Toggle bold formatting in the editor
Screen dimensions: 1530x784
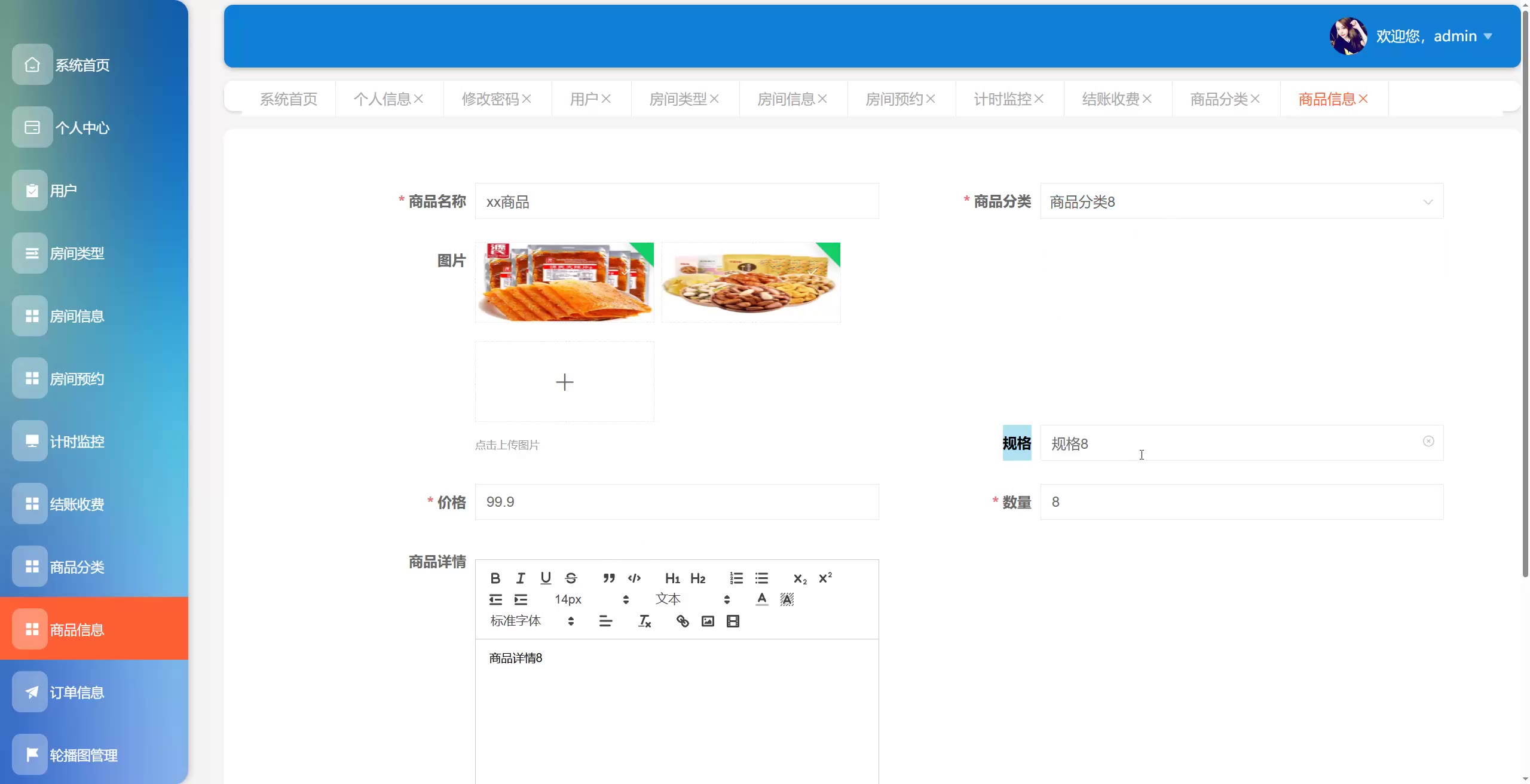(x=495, y=578)
